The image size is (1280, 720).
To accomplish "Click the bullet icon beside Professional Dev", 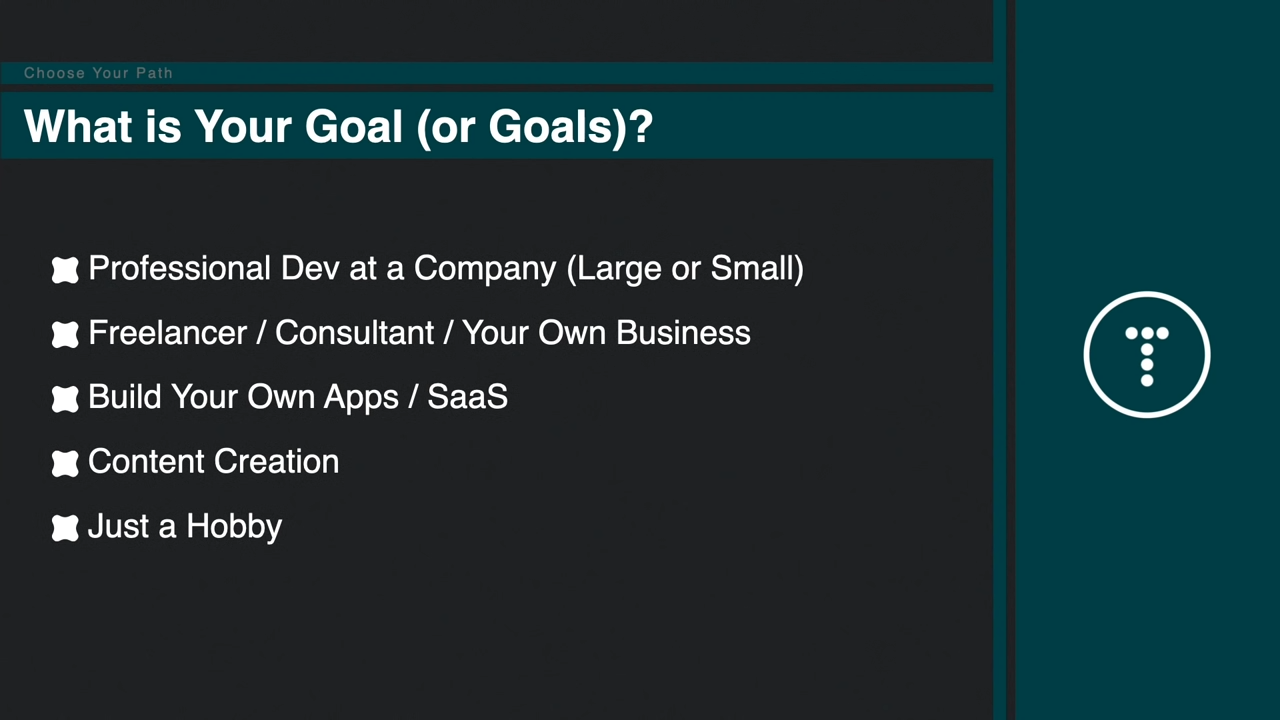I will tap(65, 270).
